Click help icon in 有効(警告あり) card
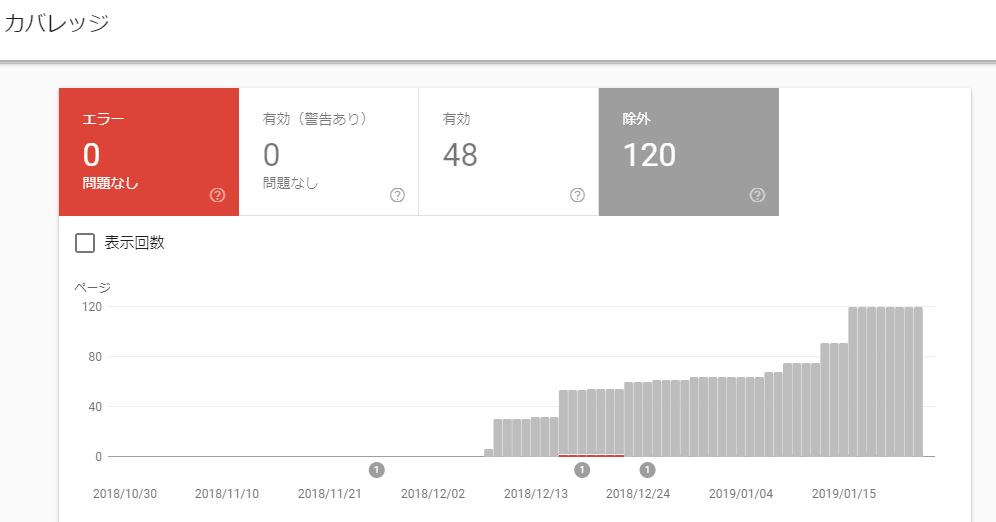Image resolution: width=996 pixels, height=522 pixels. [397, 195]
